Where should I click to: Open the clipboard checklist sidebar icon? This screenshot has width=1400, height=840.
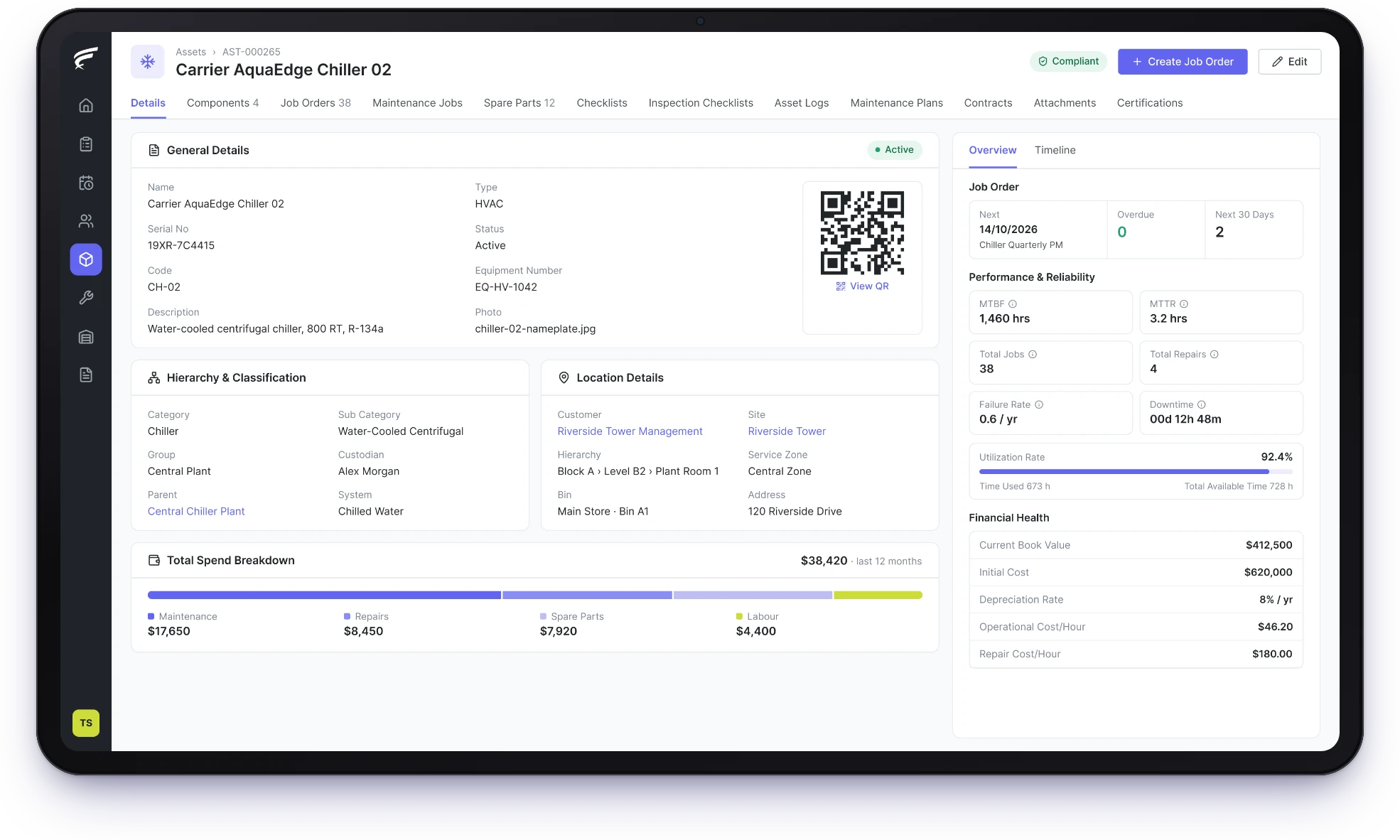pyautogui.click(x=86, y=144)
